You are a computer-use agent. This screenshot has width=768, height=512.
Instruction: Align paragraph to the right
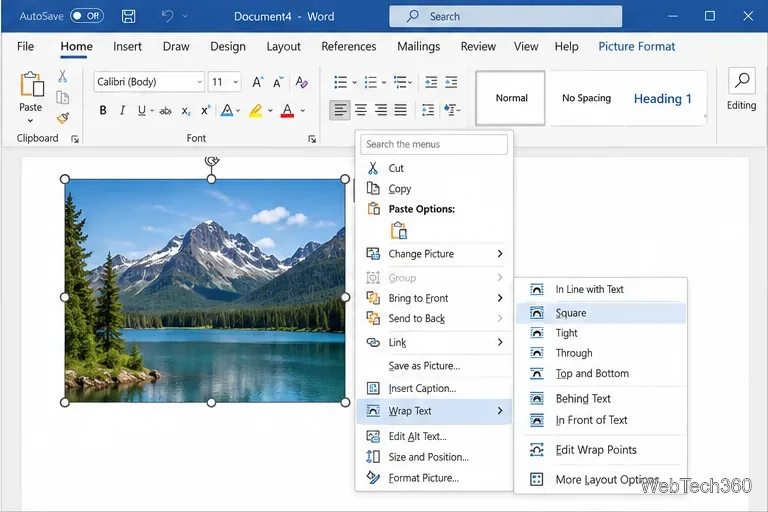point(381,110)
